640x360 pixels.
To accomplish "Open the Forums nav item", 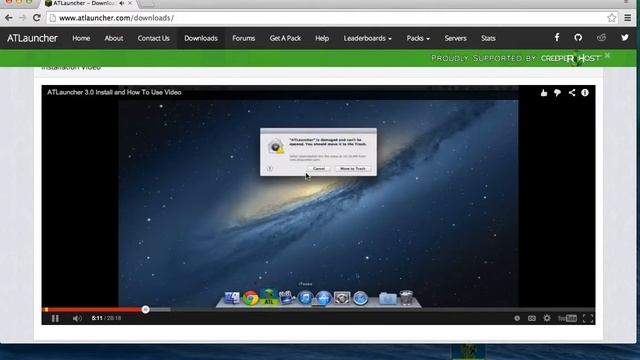I will click(244, 38).
